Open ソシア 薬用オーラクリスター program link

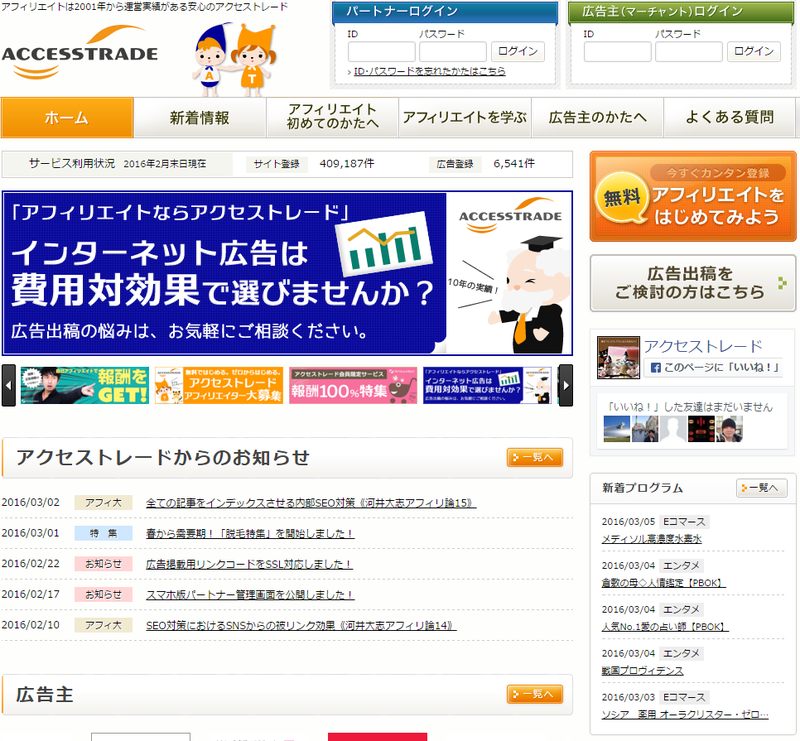pos(685,714)
